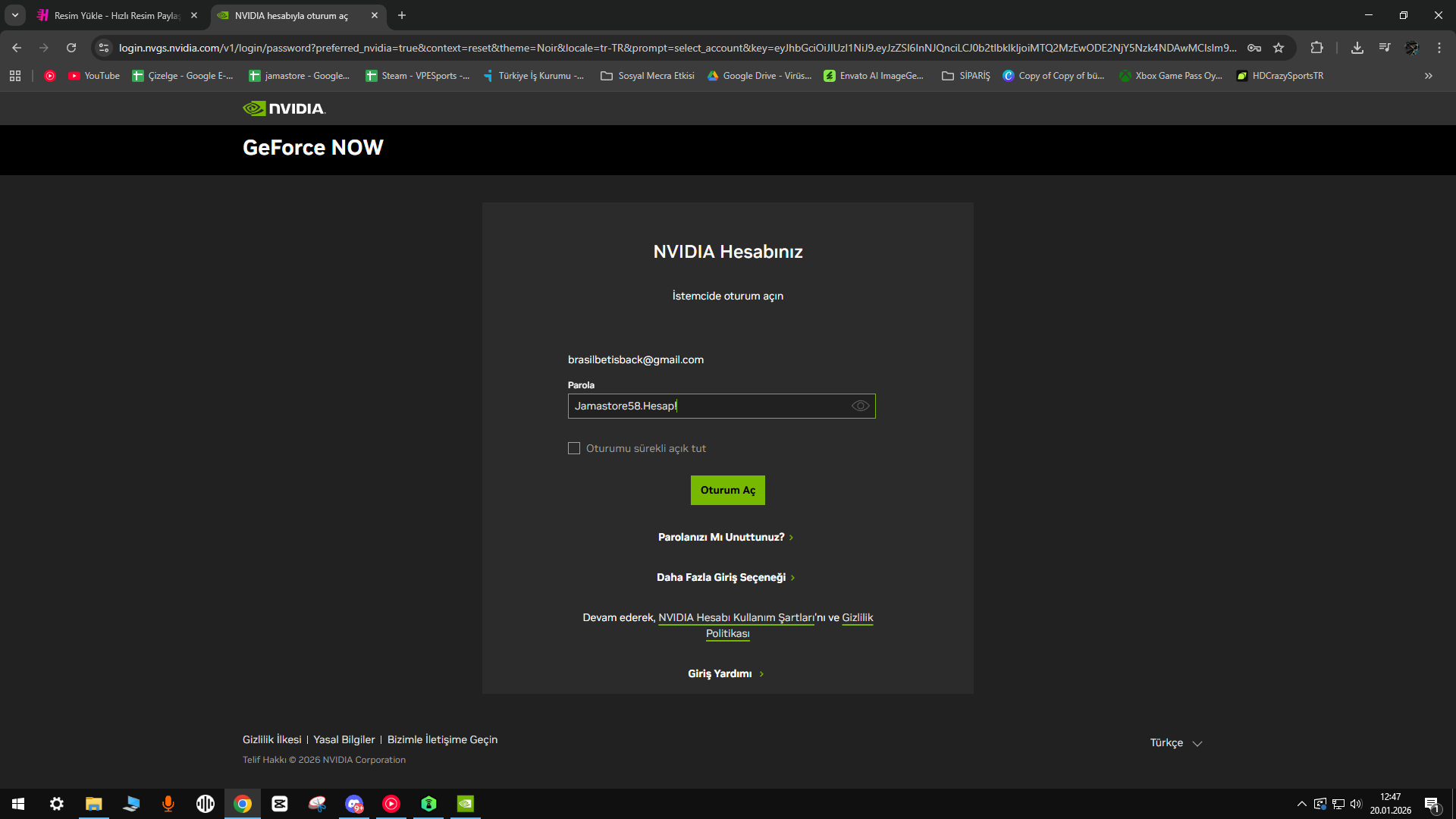
Task: Go forward to the next page
Action: tap(44, 48)
